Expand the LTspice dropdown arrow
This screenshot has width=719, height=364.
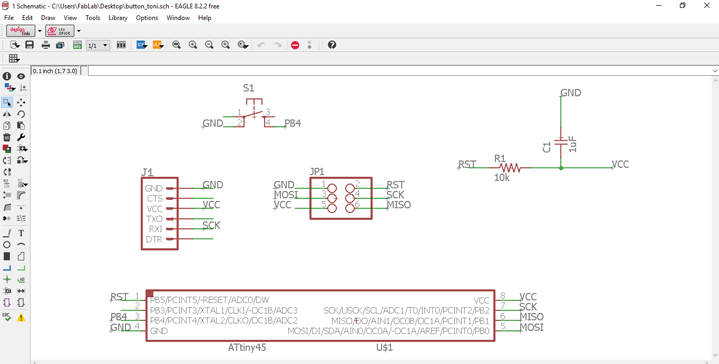coord(78,31)
